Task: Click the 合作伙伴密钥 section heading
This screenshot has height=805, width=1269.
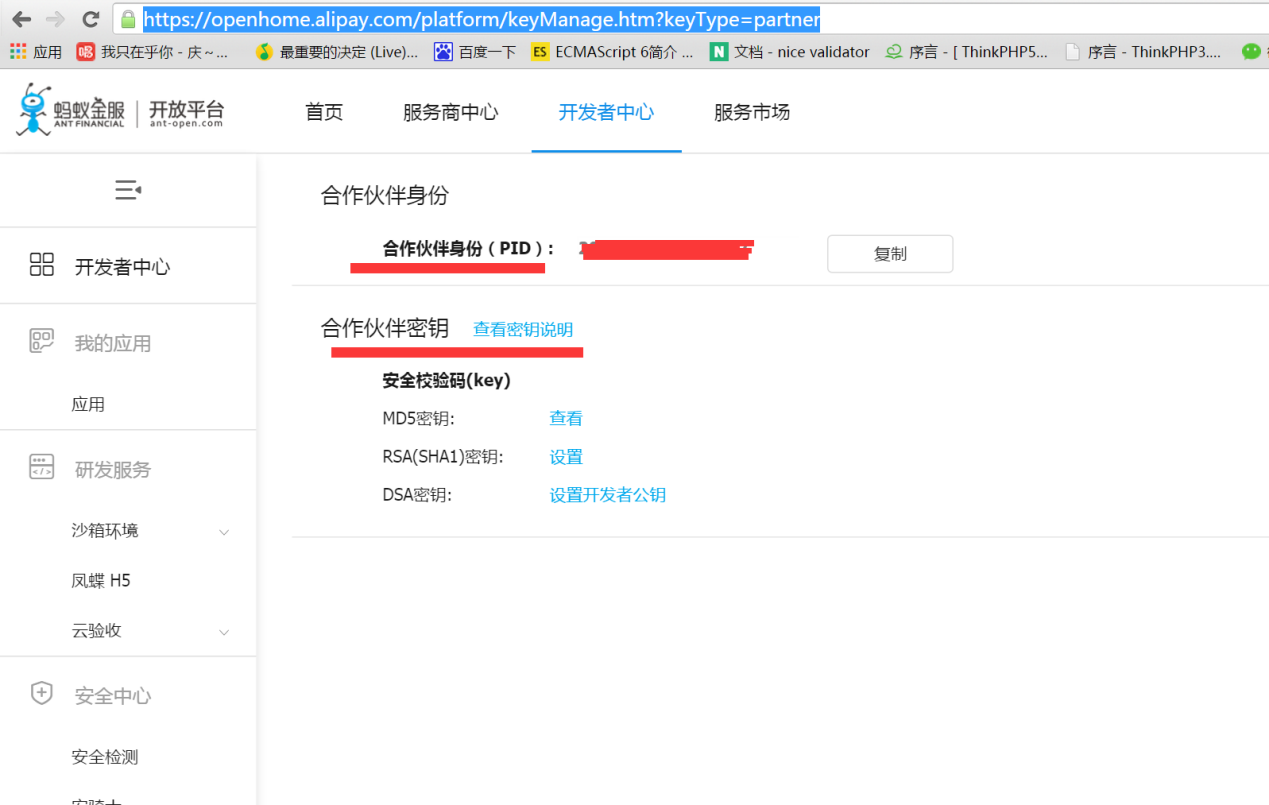Action: 385,328
